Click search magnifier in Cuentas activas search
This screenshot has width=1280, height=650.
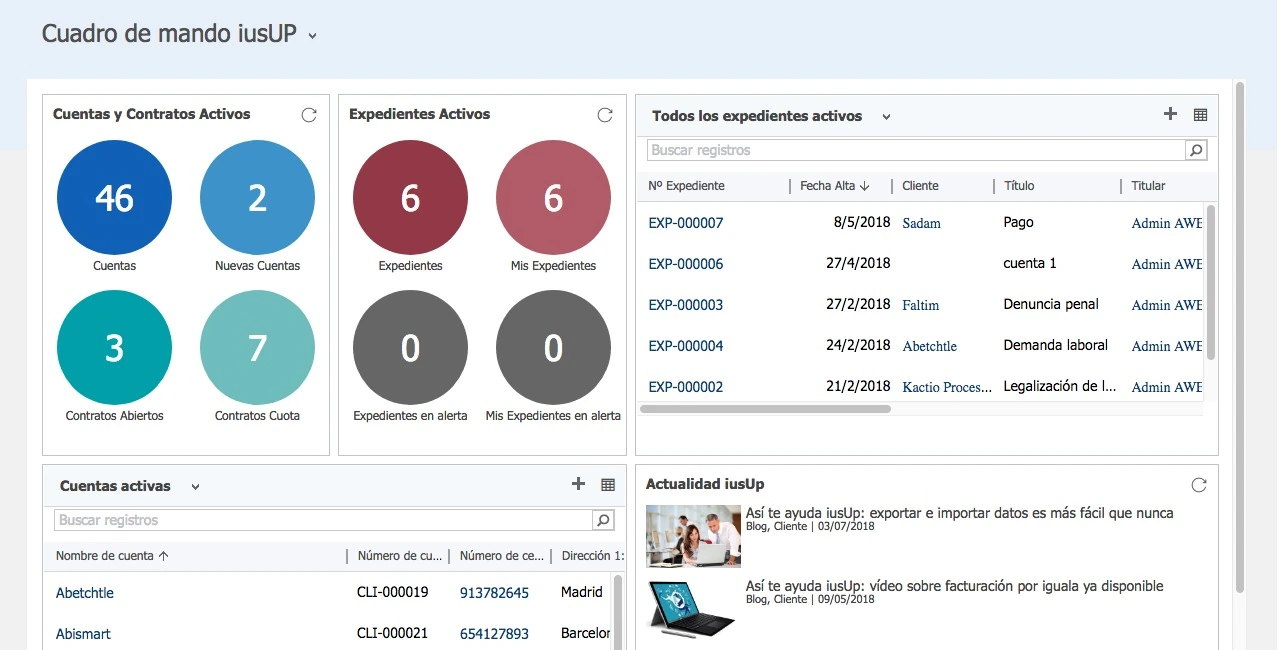pos(603,520)
